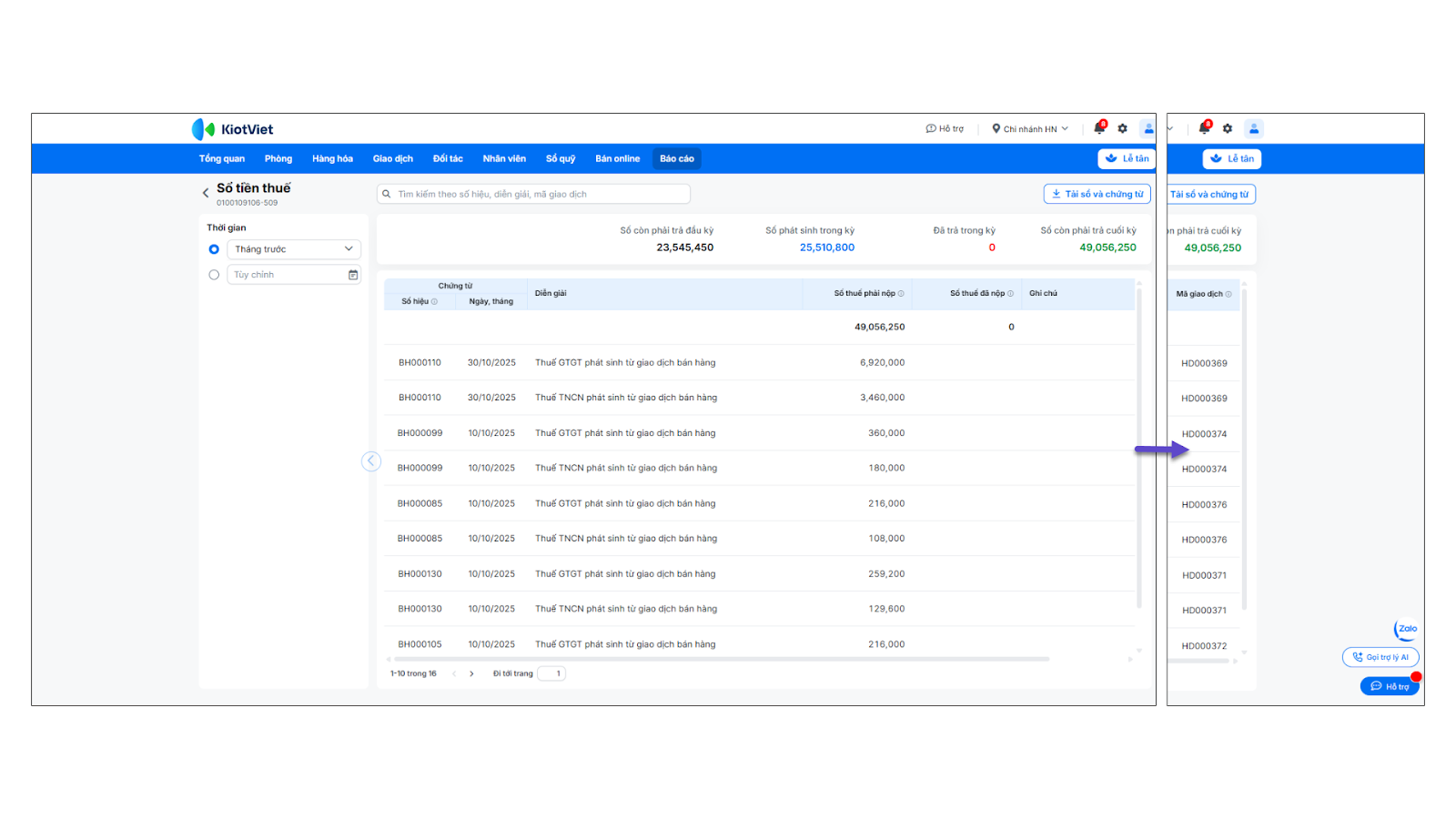Click vertical scrollbar in right-side cropped panel
This screenshot has height=819, width=1456.
click(1244, 450)
